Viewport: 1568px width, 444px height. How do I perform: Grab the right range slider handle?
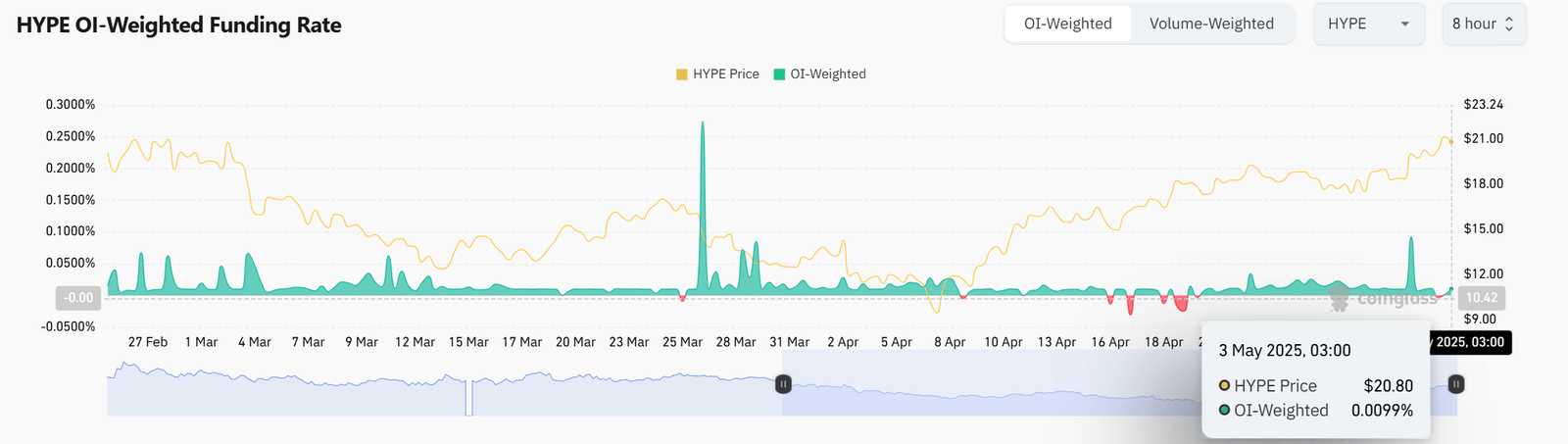[1456, 384]
